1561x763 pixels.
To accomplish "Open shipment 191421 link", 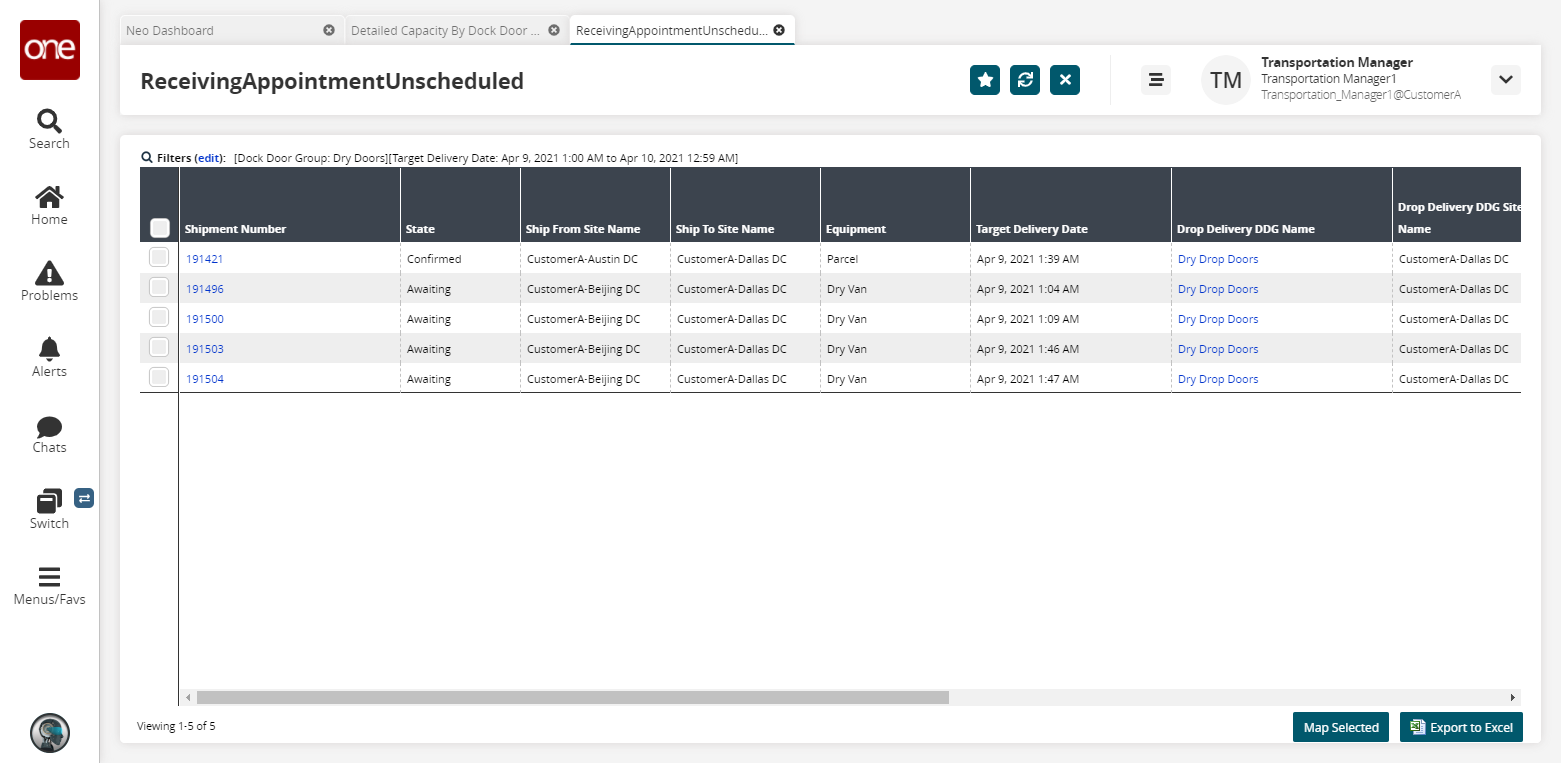I will [x=205, y=259].
